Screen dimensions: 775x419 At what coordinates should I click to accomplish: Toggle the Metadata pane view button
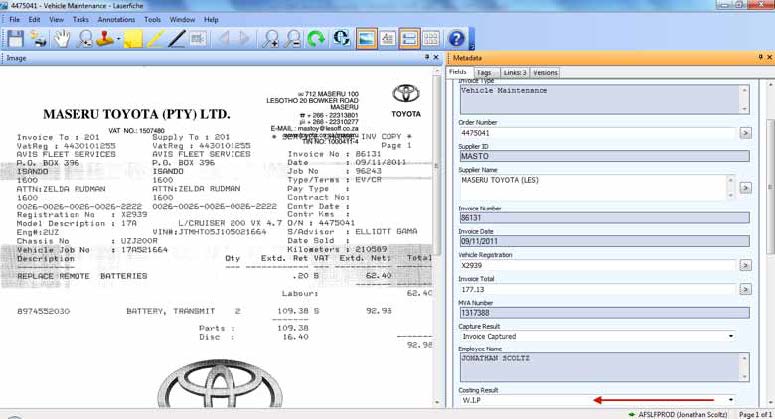pos(409,39)
